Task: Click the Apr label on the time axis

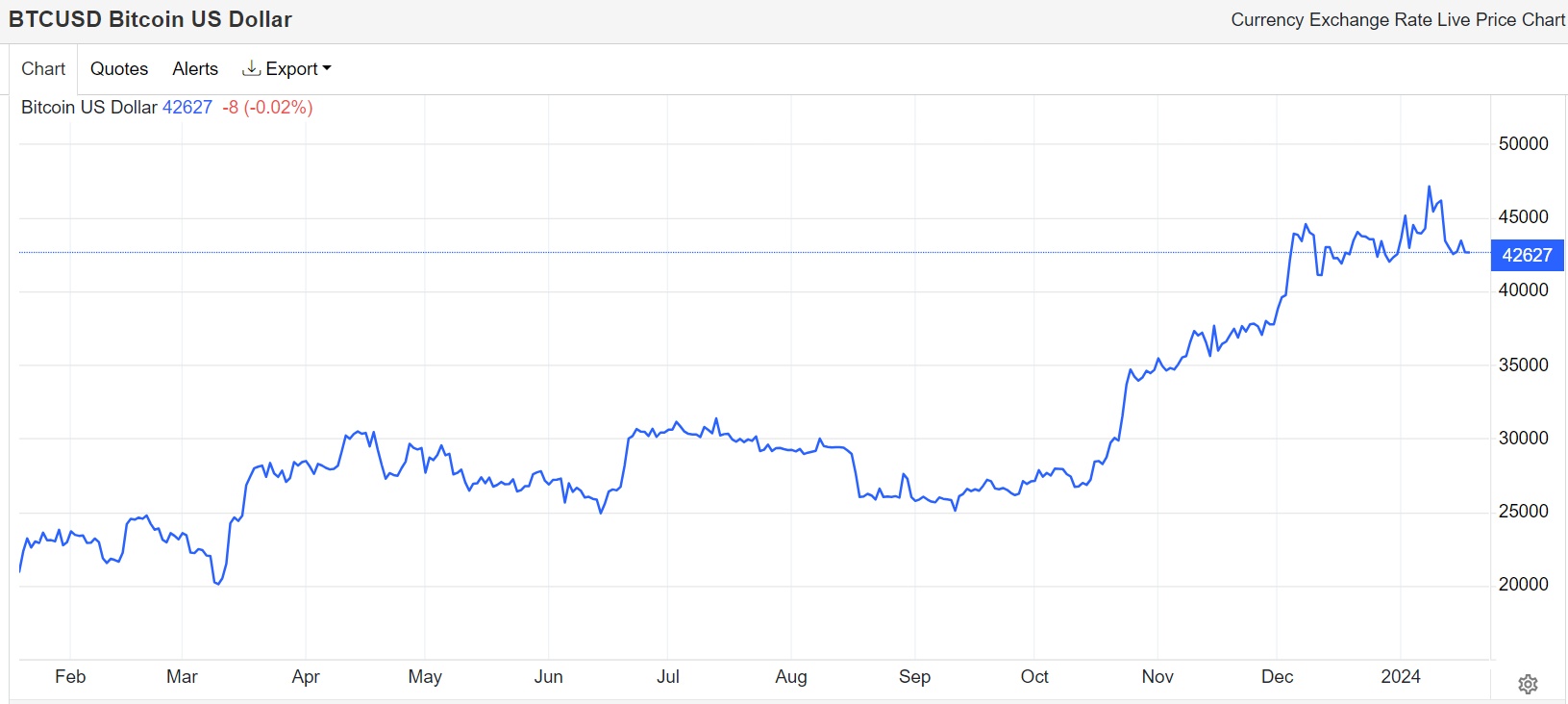Action: 306,676
